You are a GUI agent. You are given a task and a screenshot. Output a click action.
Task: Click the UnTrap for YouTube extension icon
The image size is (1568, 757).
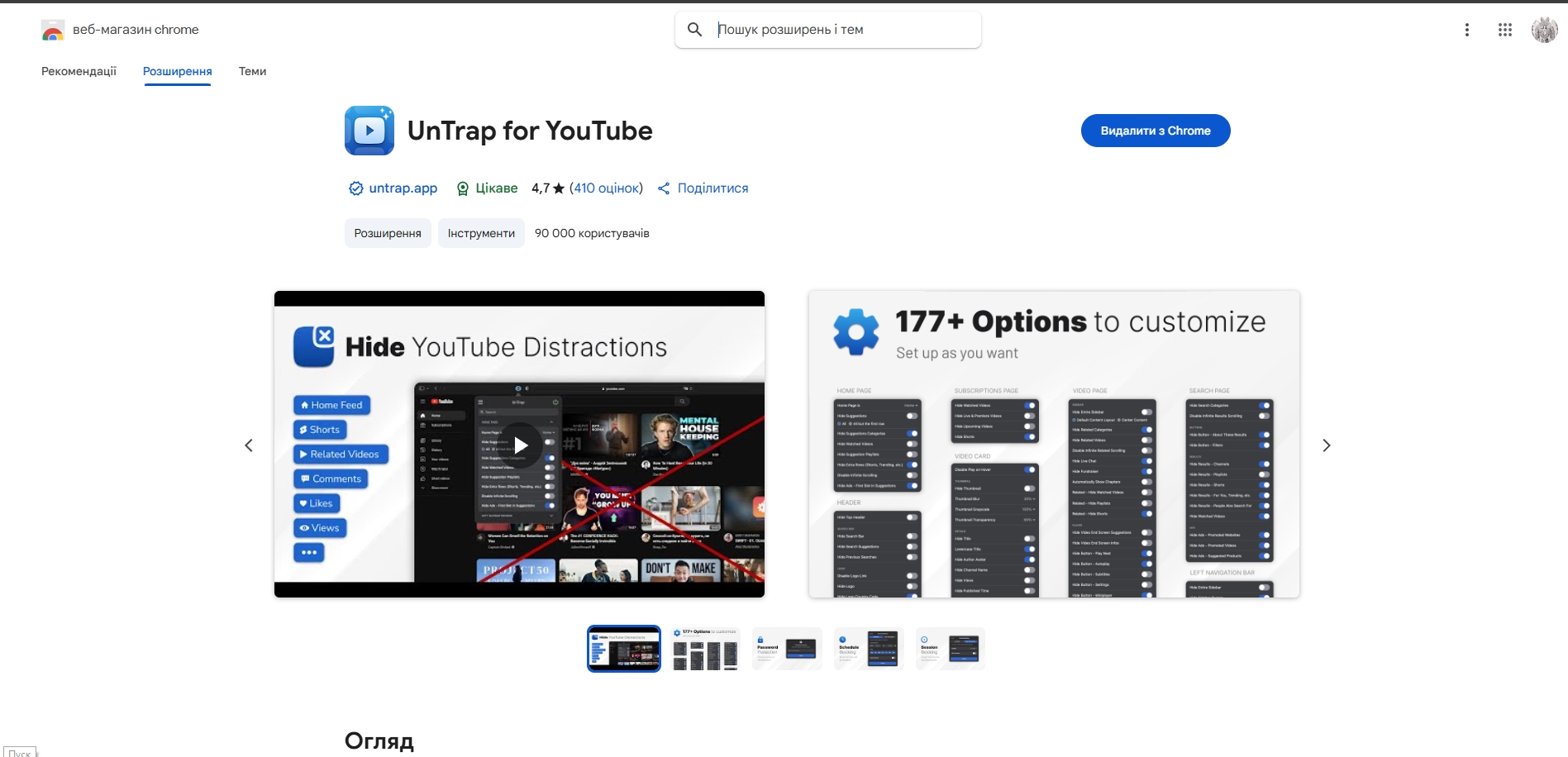369,131
